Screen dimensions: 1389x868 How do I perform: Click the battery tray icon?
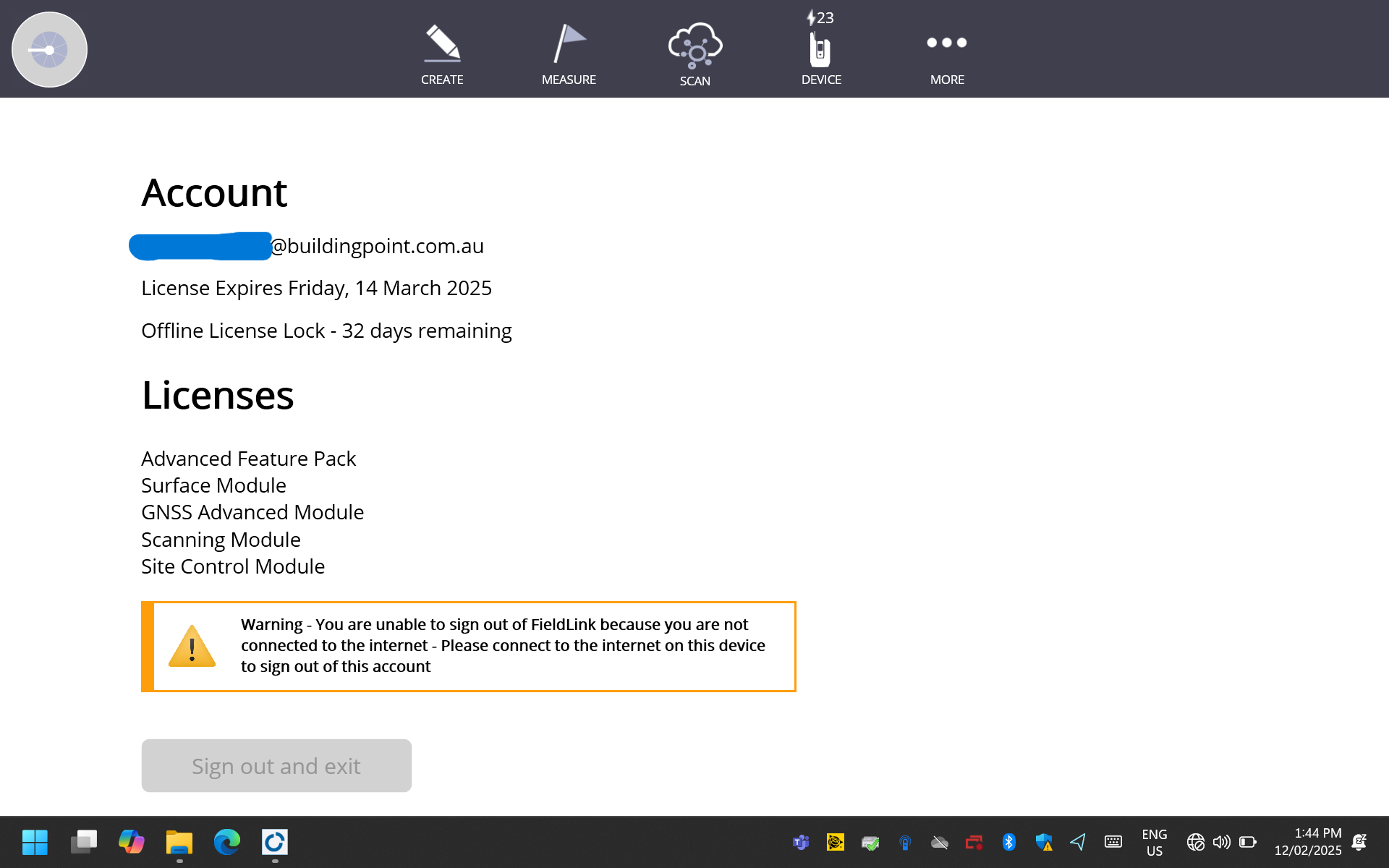point(1247,842)
